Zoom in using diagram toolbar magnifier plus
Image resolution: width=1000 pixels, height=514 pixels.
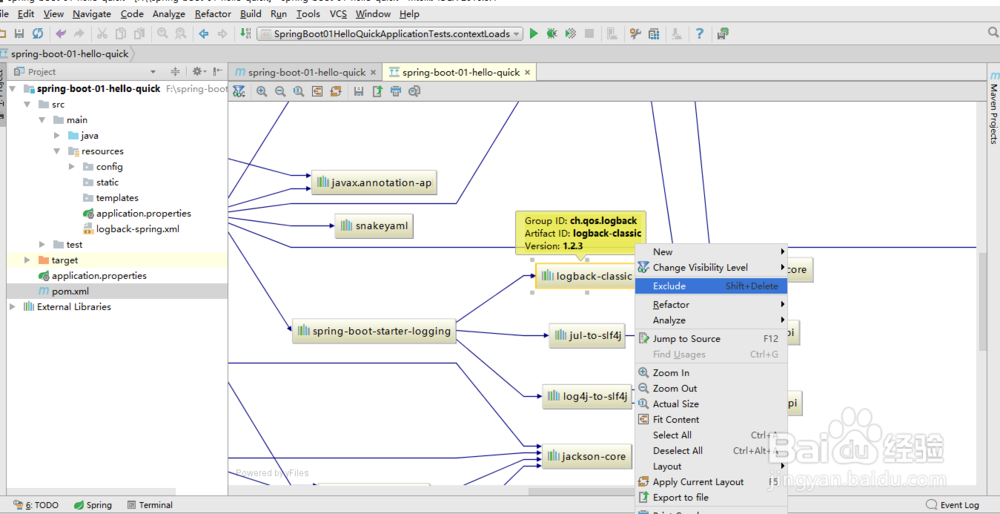261,91
